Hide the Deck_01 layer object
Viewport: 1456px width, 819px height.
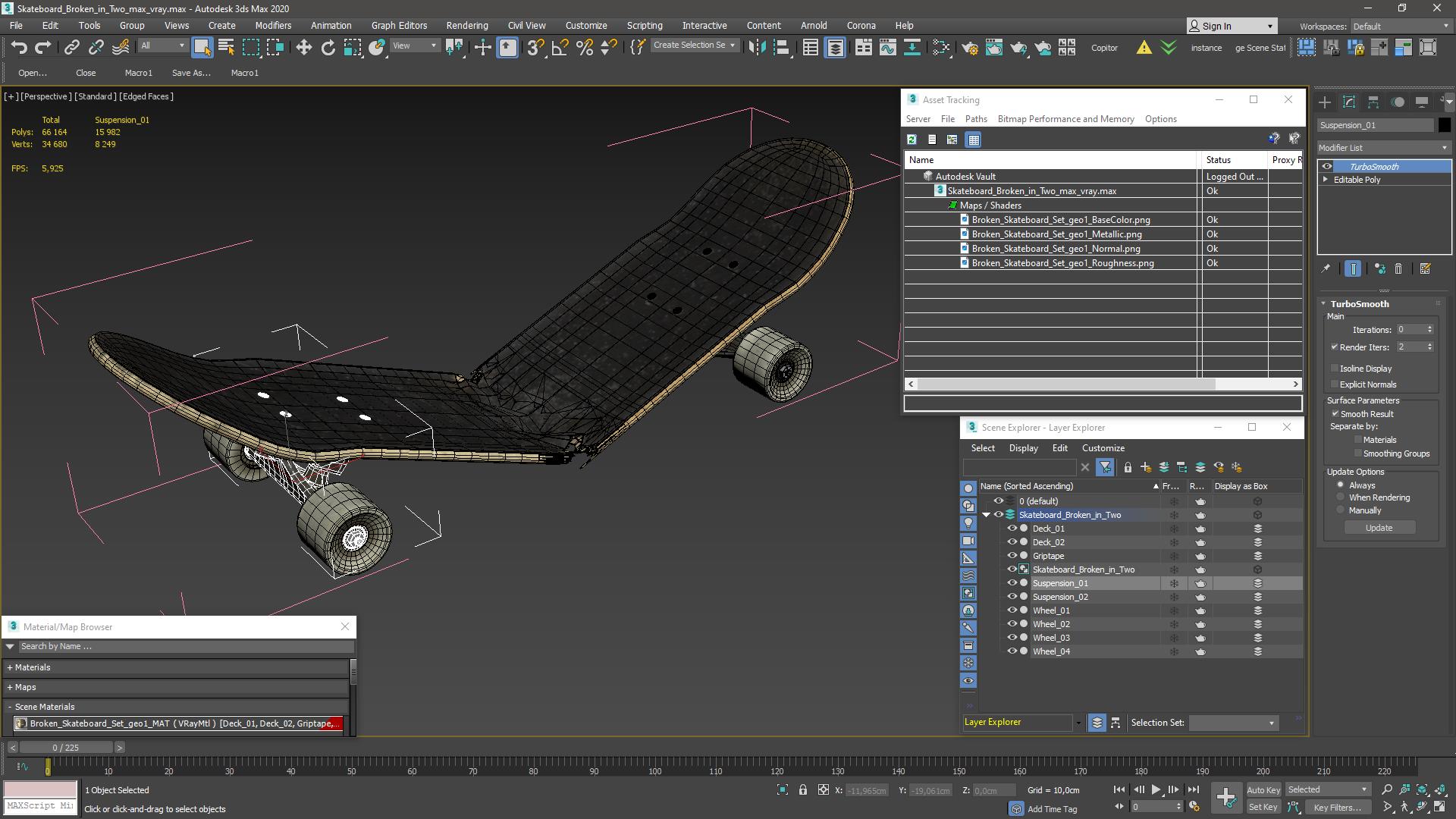[1012, 529]
